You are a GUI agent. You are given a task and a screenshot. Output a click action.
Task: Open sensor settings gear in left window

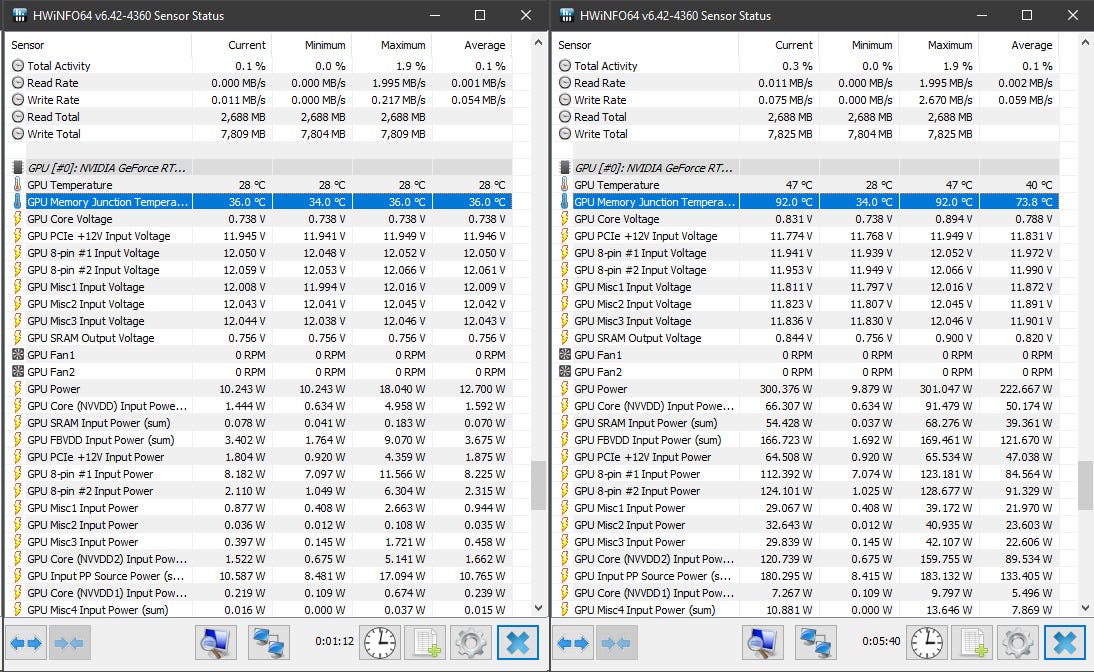(x=471, y=642)
